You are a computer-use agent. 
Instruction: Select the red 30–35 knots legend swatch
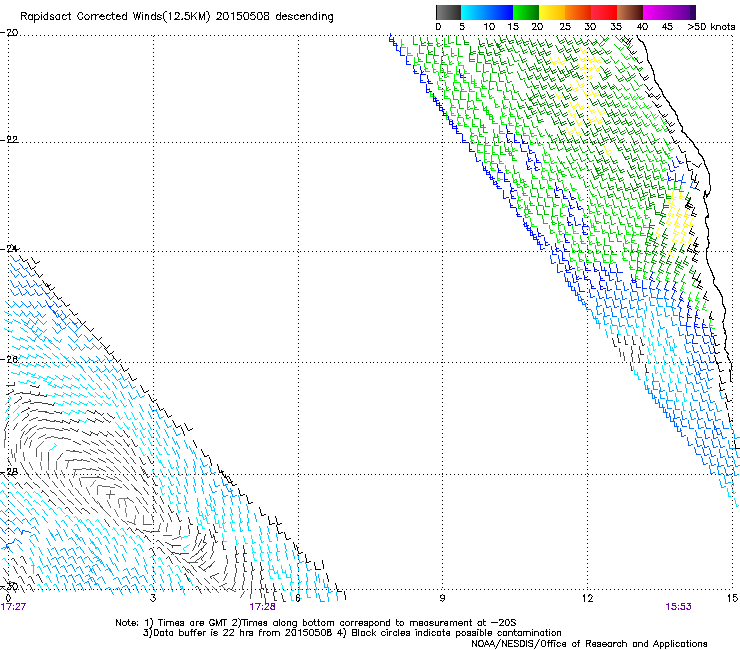click(604, 12)
